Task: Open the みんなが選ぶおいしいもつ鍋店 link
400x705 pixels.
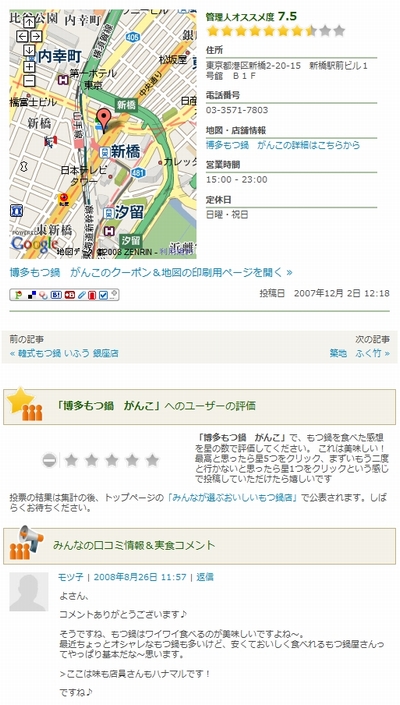Action: (x=234, y=498)
